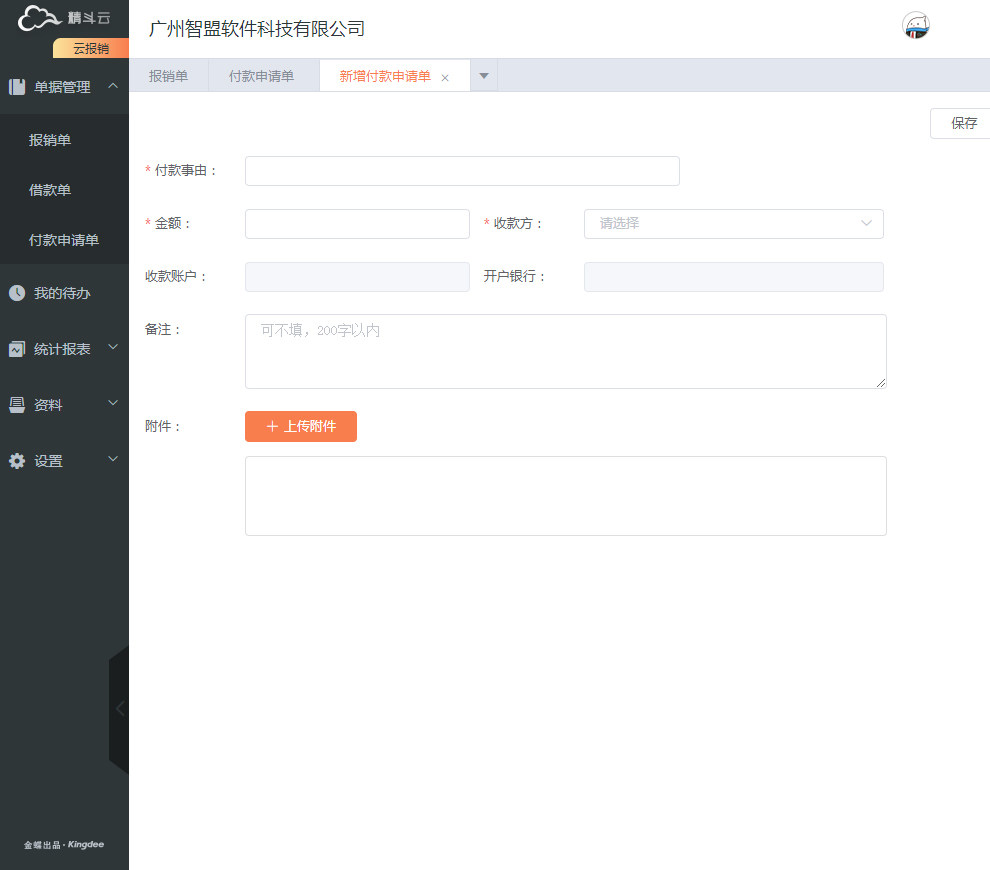This screenshot has height=870, width=990.
Task: Close the 新增付款申请单 tab
Action: [445, 78]
